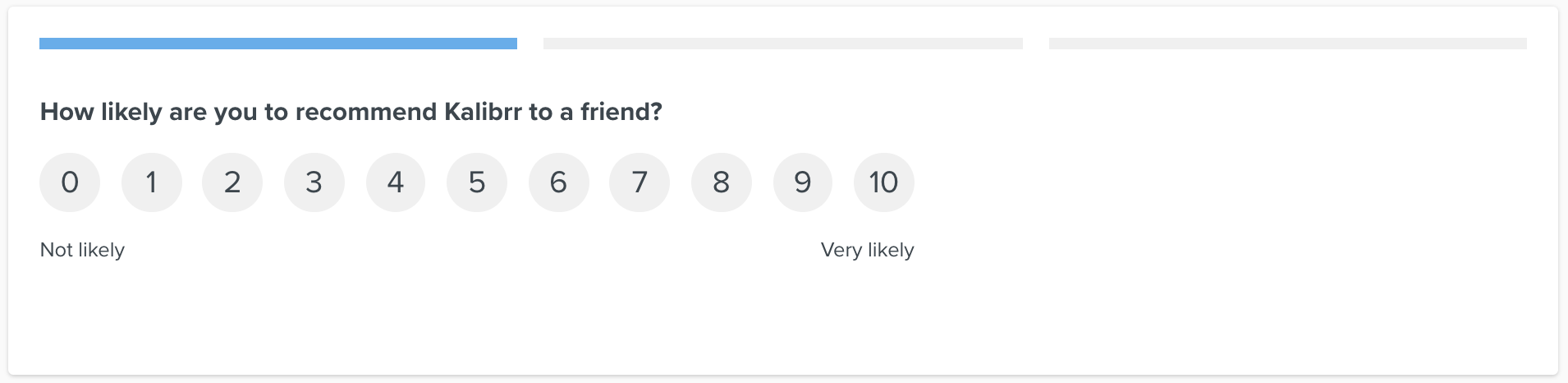This screenshot has height=383, width=1568.
Task: Choose rating 1 circle
Action: (151, 182)
